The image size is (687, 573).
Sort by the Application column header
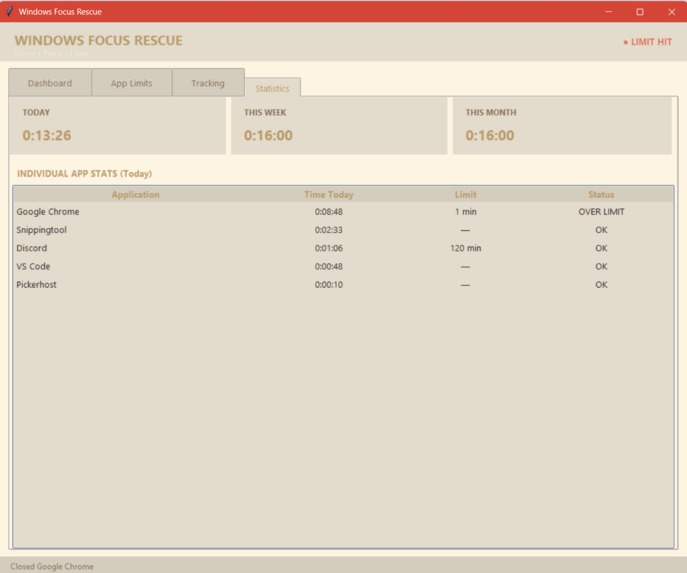click(x=135, y=195)
